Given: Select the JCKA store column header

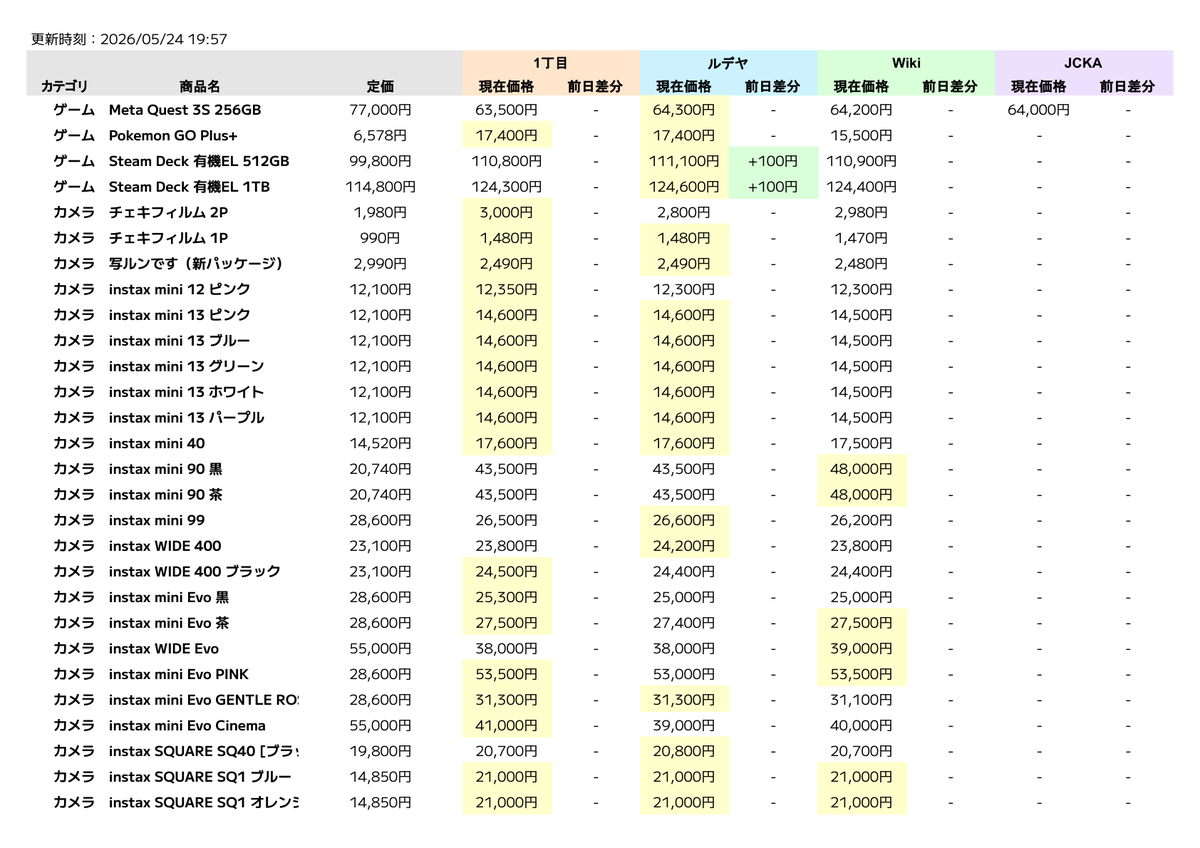Looking at the screenshot, I should (1083, 62).
